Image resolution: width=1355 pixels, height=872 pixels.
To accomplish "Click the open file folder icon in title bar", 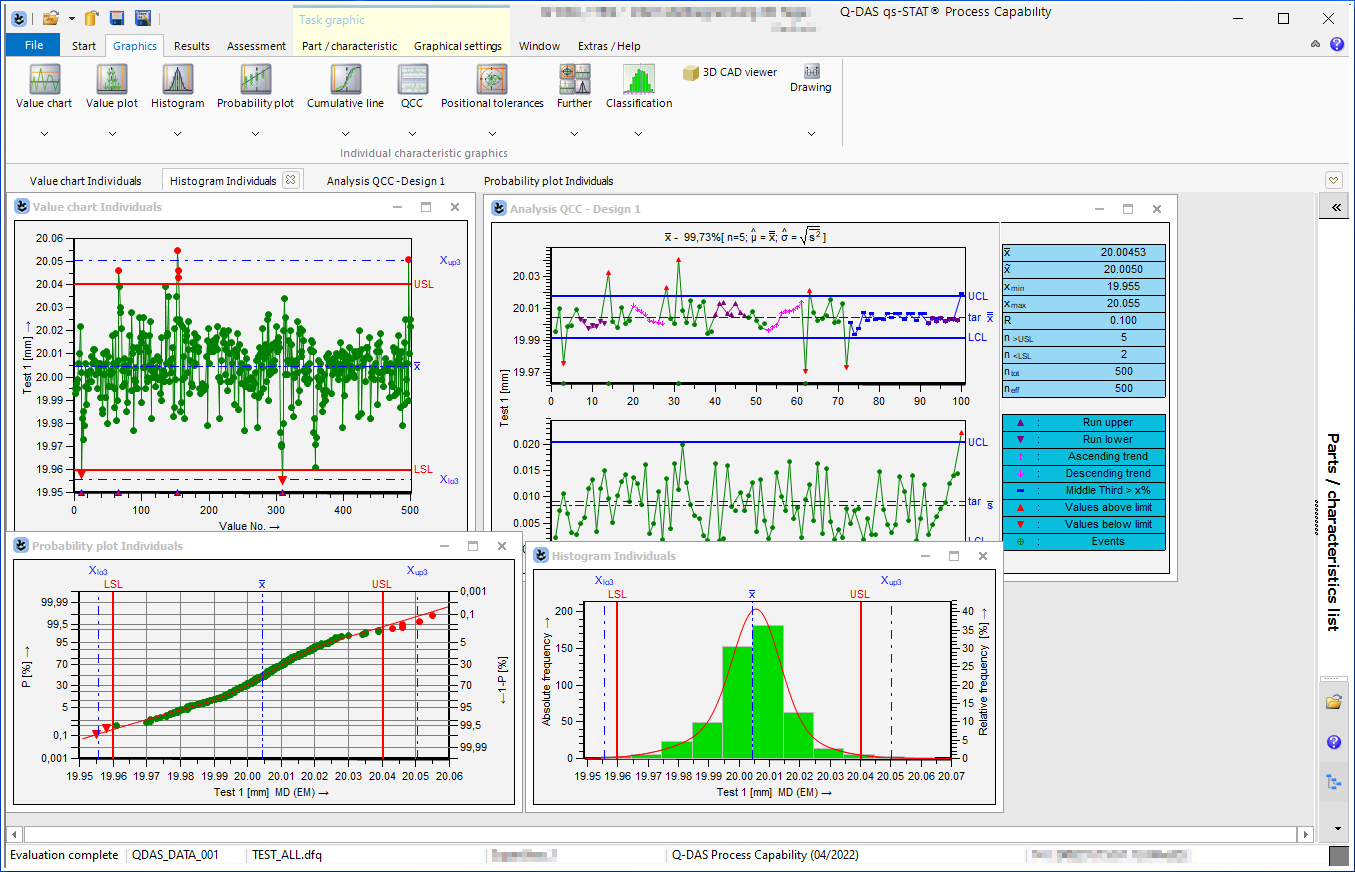I will tap(51, 18).
